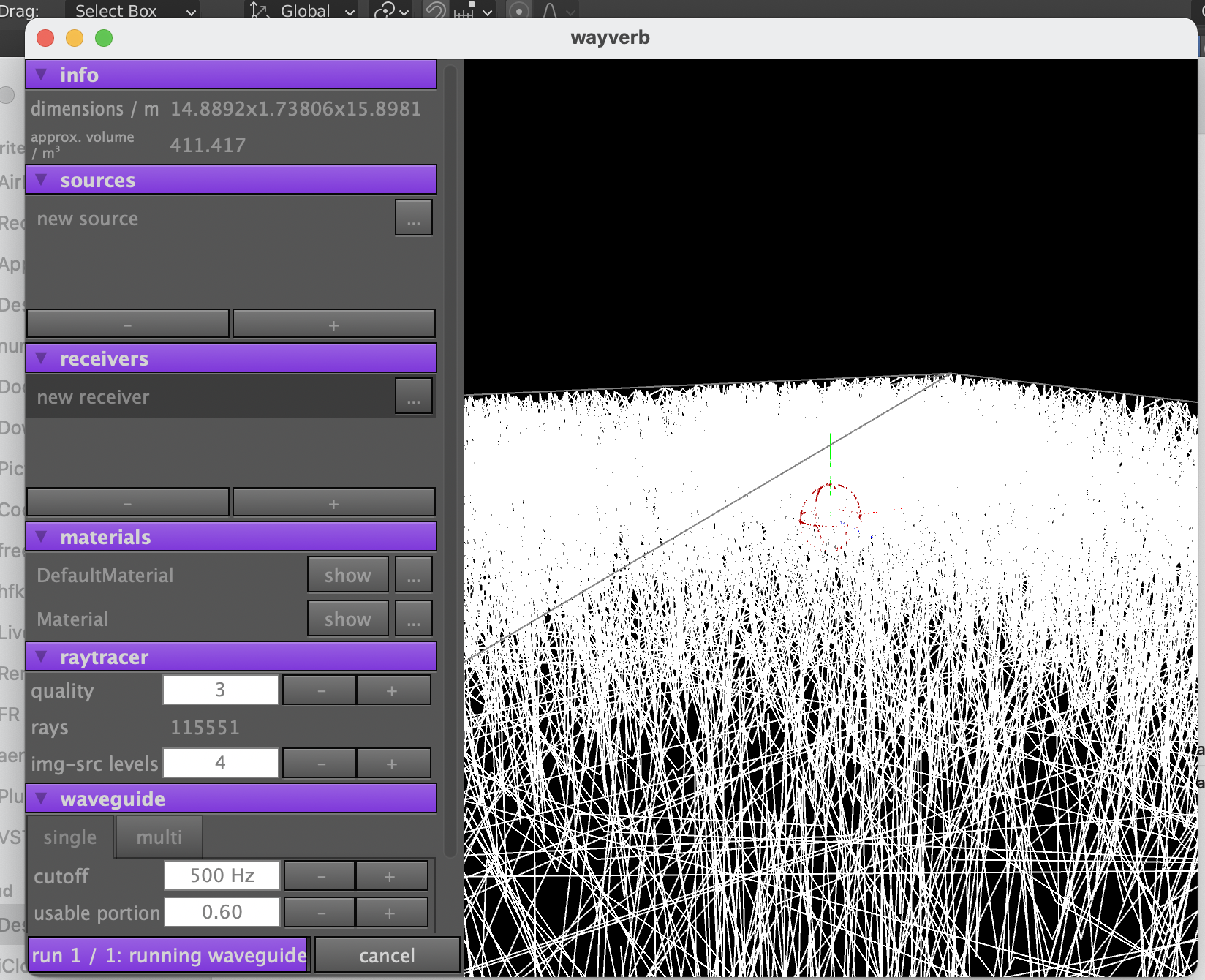Open the Material options ellipsis button

coord(413,619)
